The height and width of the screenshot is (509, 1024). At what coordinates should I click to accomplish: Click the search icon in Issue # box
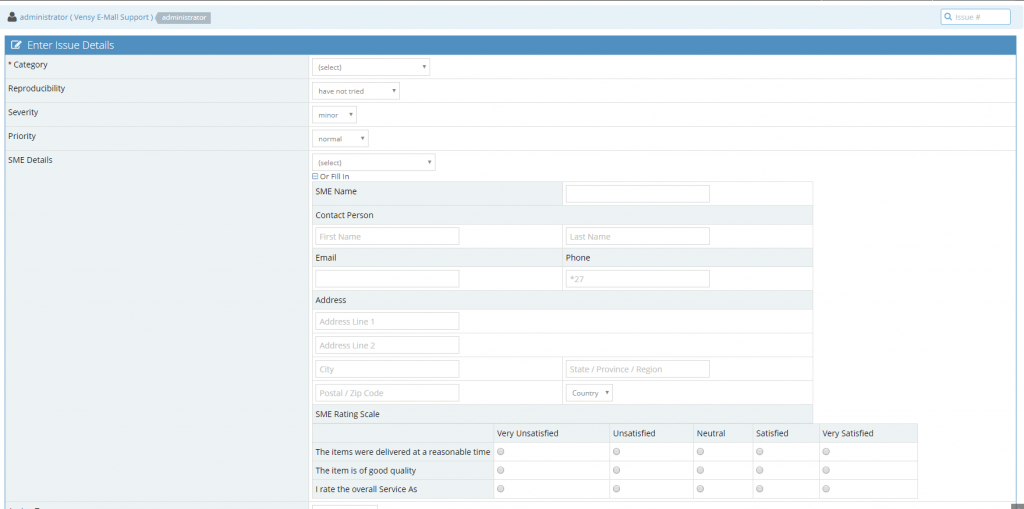coord(949,17)
